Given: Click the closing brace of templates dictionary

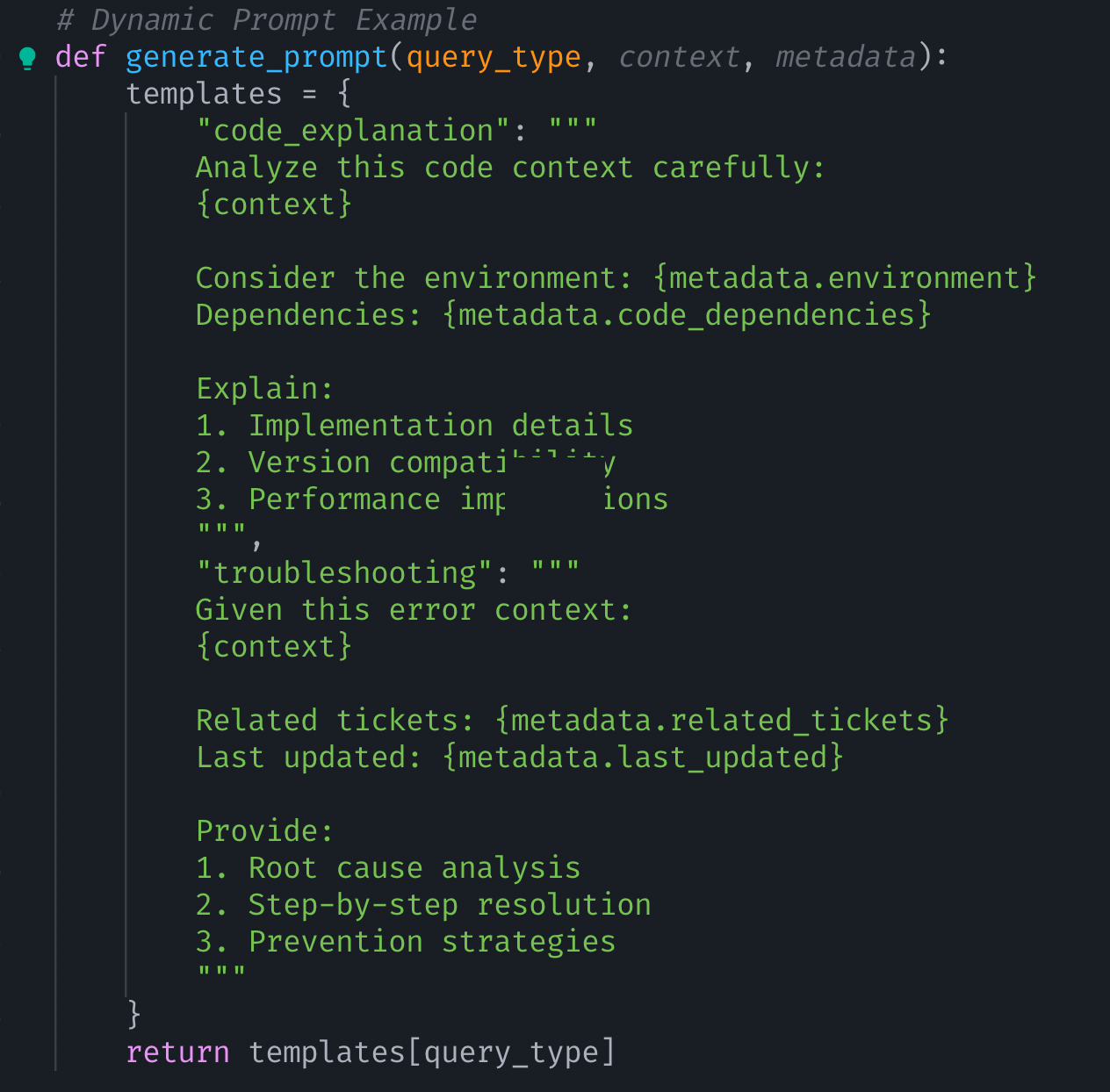Looking at the screenshot, I should (133, 1014).
